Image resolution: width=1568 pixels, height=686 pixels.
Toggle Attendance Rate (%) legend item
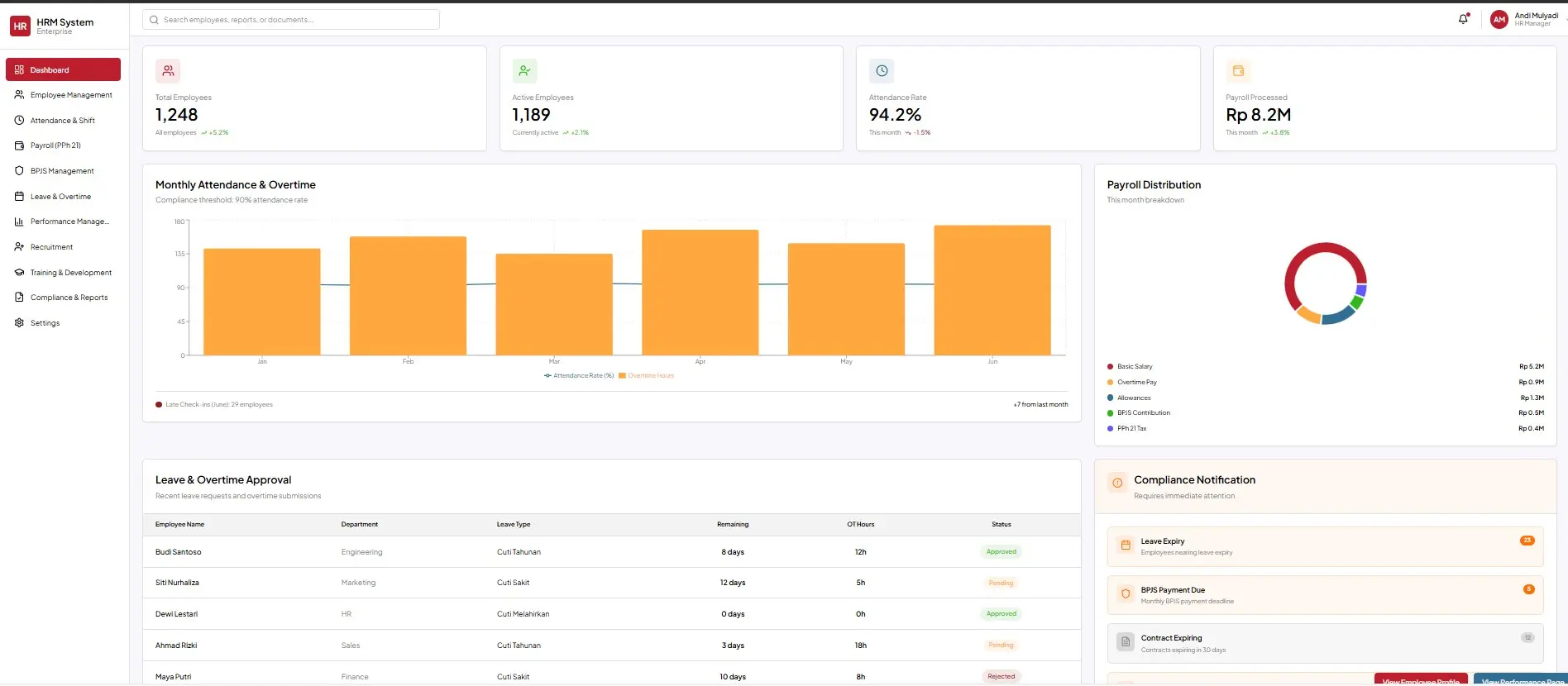click(x=578, y=376)
